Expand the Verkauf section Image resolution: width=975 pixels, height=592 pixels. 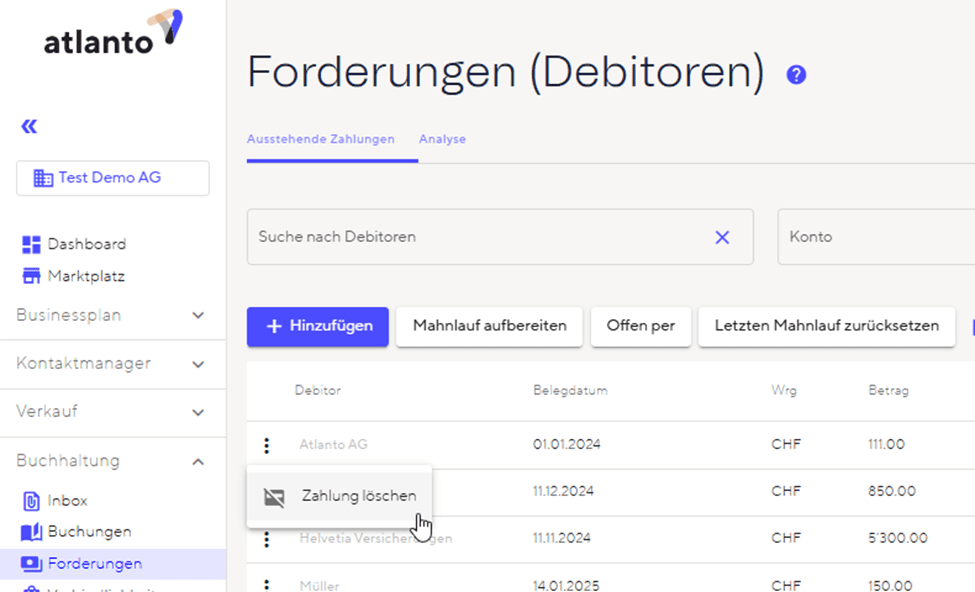tap(198, 412)
